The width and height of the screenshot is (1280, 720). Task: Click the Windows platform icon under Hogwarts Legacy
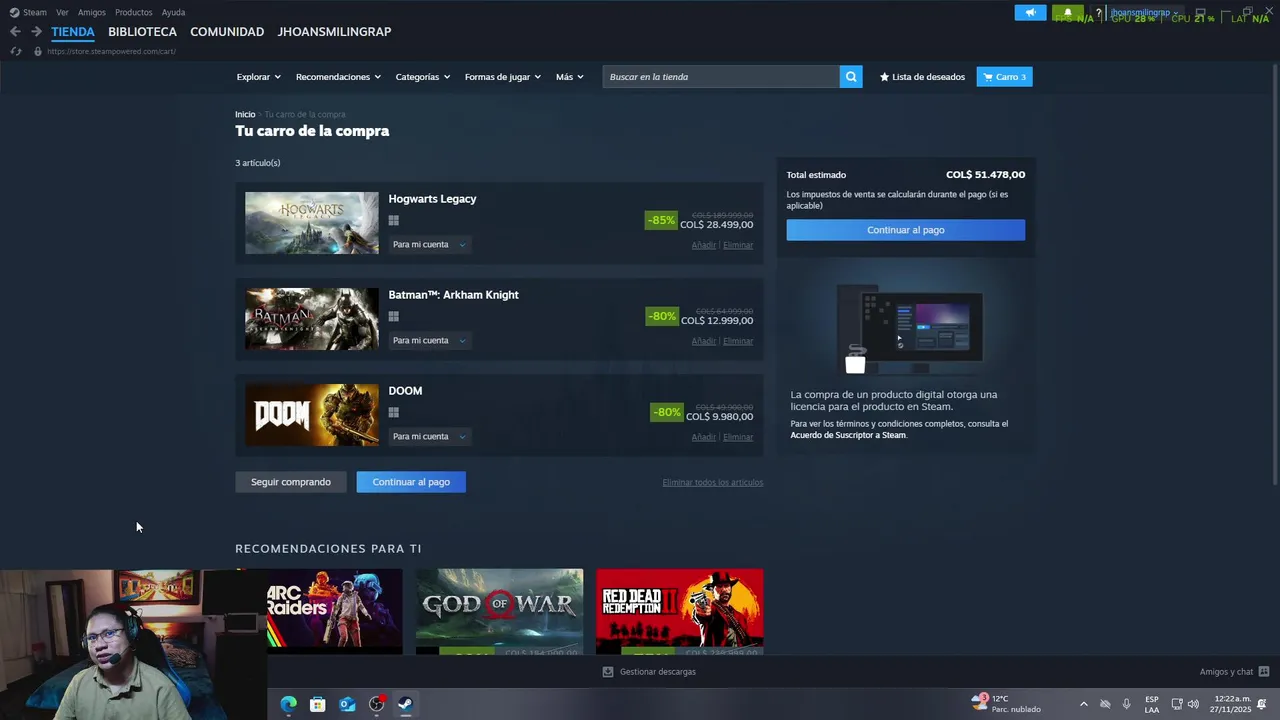coord(394,221)
